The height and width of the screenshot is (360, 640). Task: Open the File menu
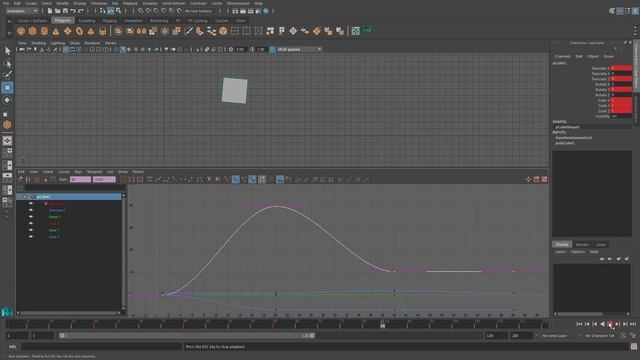[6, 3]
